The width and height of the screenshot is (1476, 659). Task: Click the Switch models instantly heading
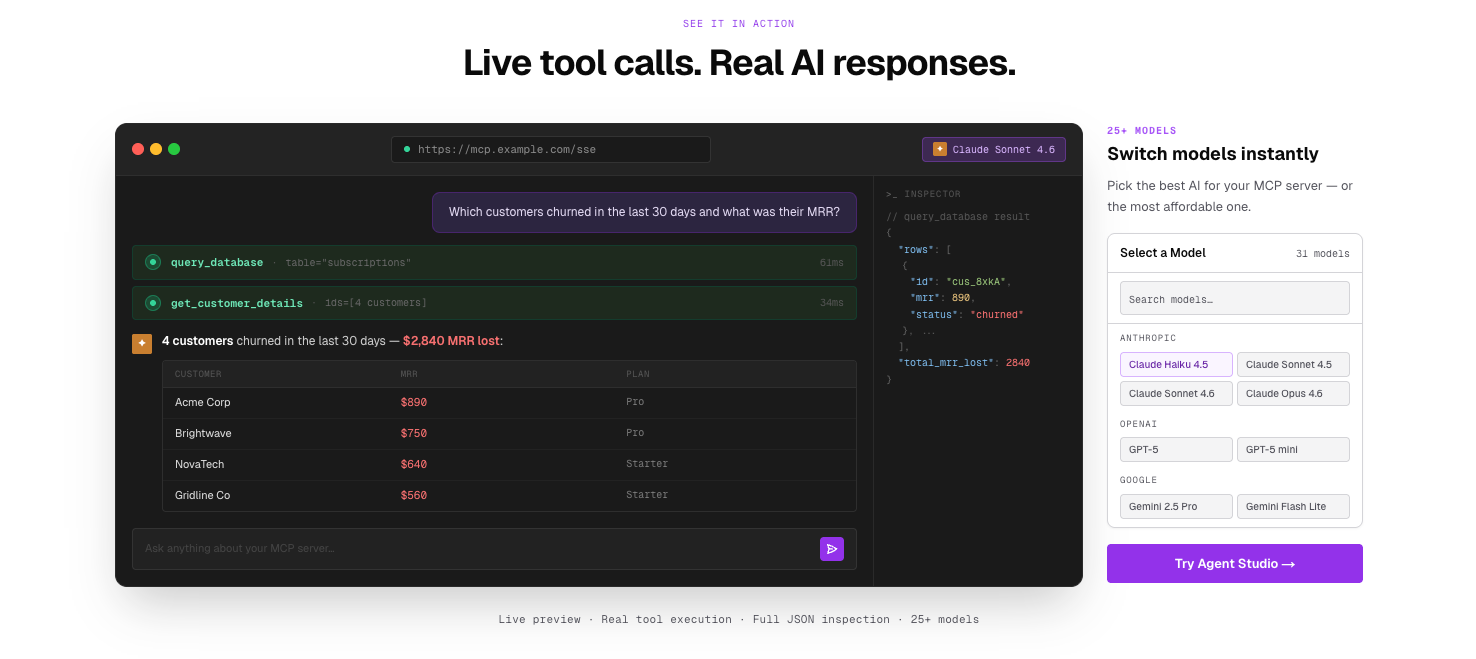click(1213, 154)
